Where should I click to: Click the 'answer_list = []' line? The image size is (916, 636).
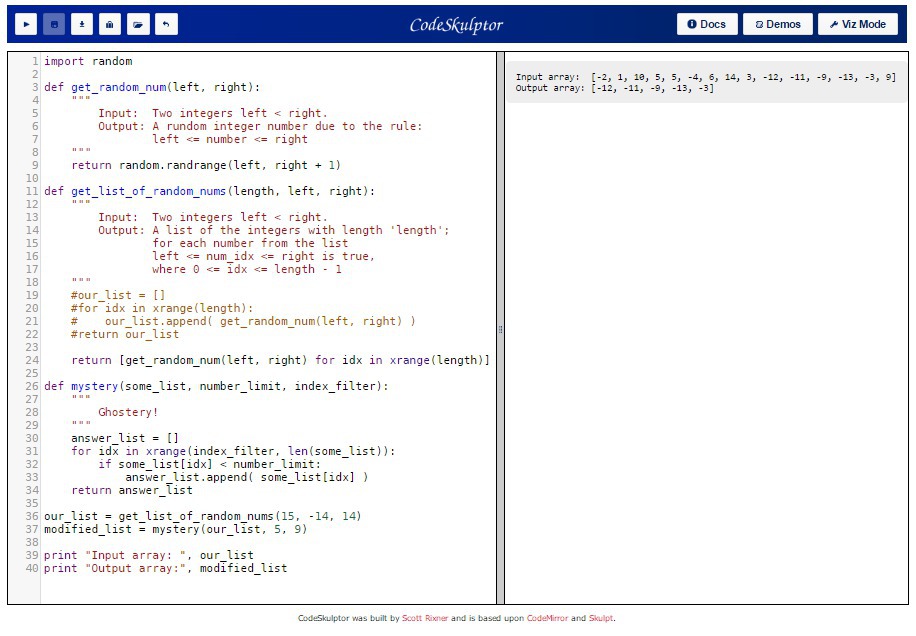pyautogui.click(x=125, y=438)
